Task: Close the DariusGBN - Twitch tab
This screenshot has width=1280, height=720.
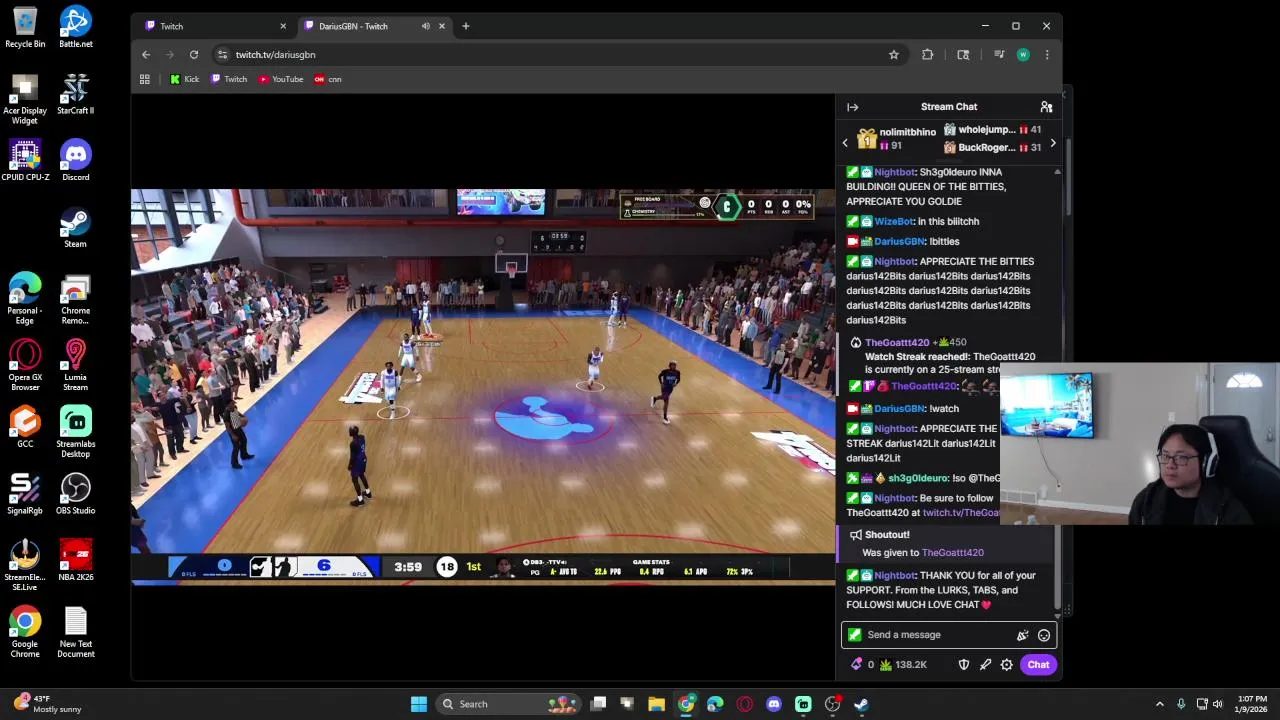Action: 441,26
